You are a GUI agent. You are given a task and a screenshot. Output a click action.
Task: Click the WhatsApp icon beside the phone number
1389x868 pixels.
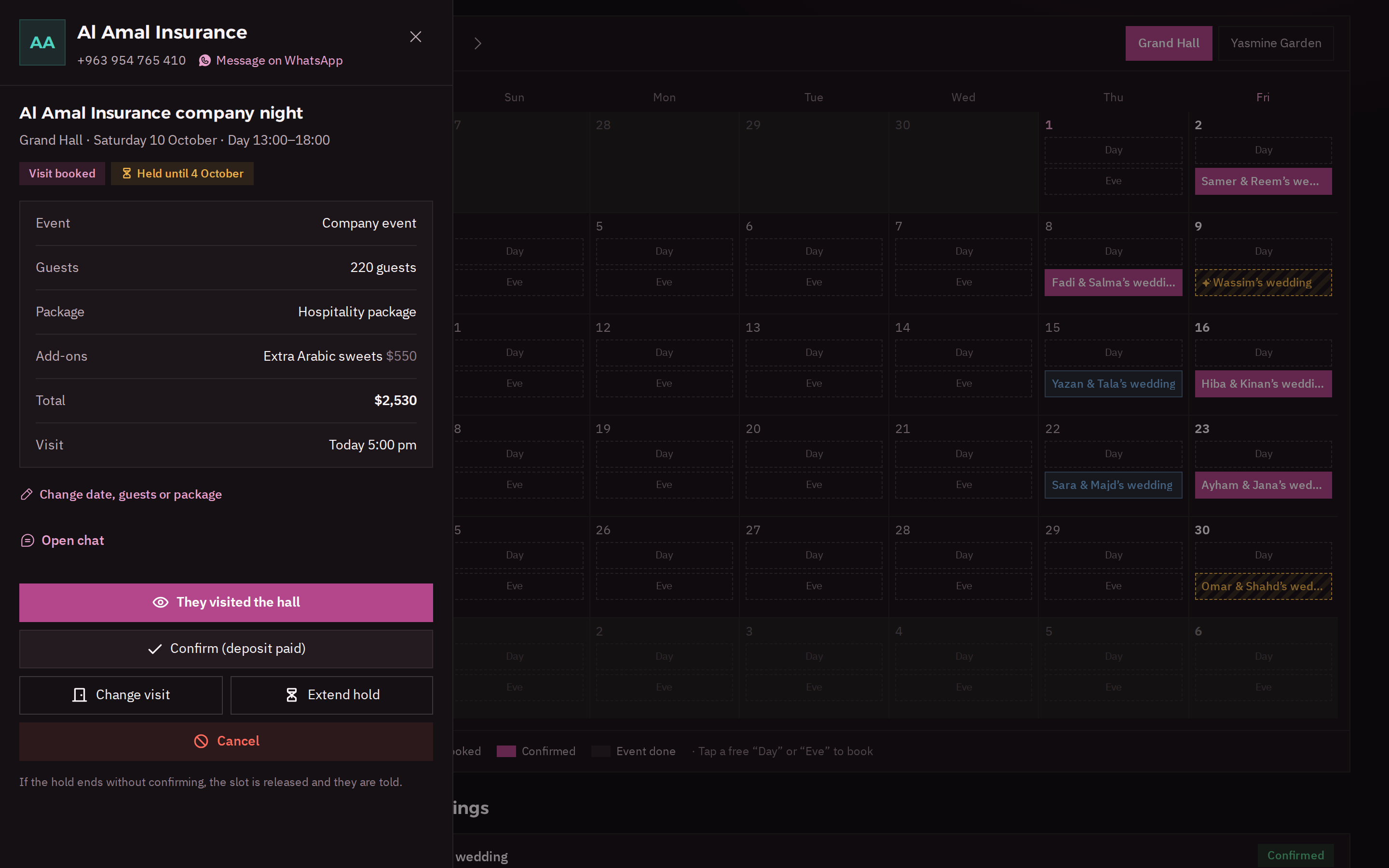205,61
